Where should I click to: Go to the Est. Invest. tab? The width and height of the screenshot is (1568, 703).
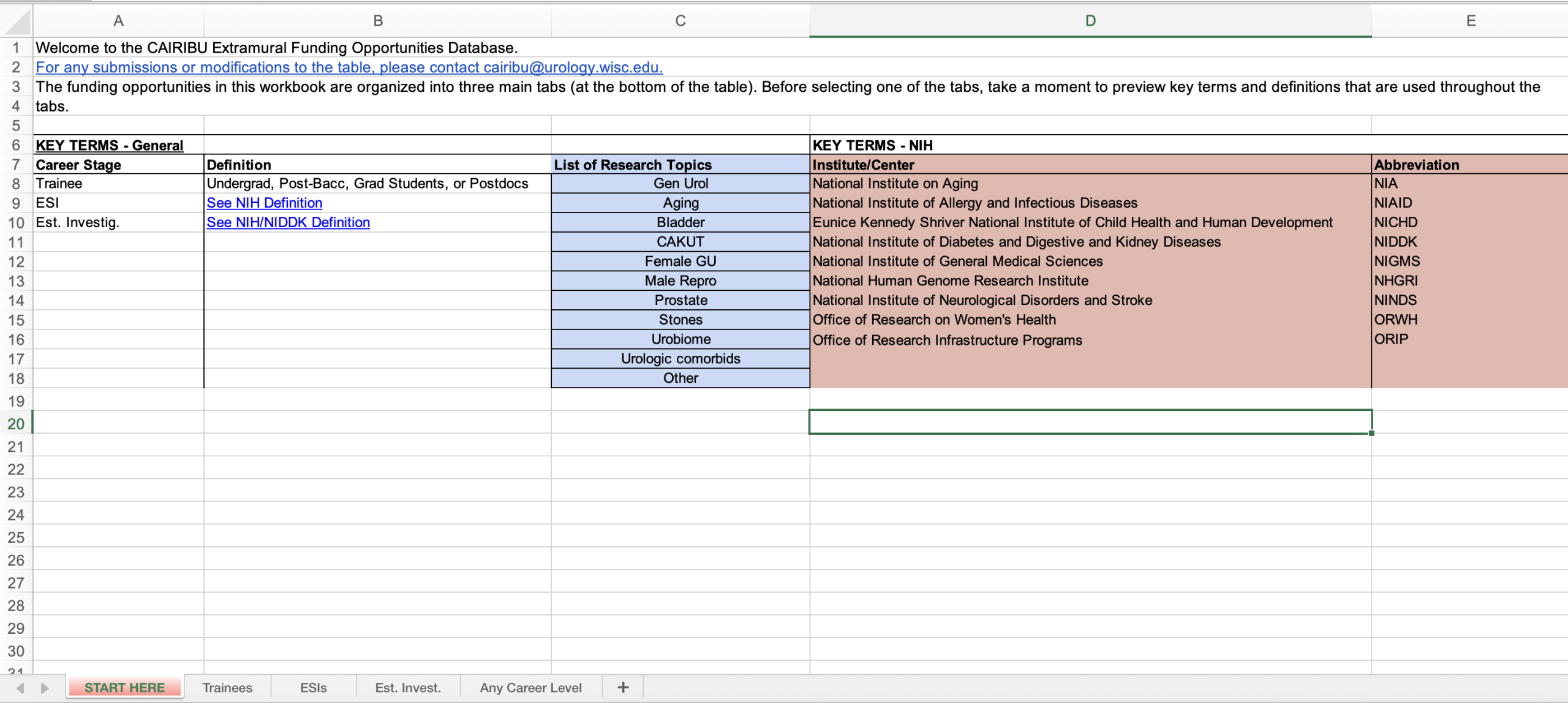pos(408,687)
